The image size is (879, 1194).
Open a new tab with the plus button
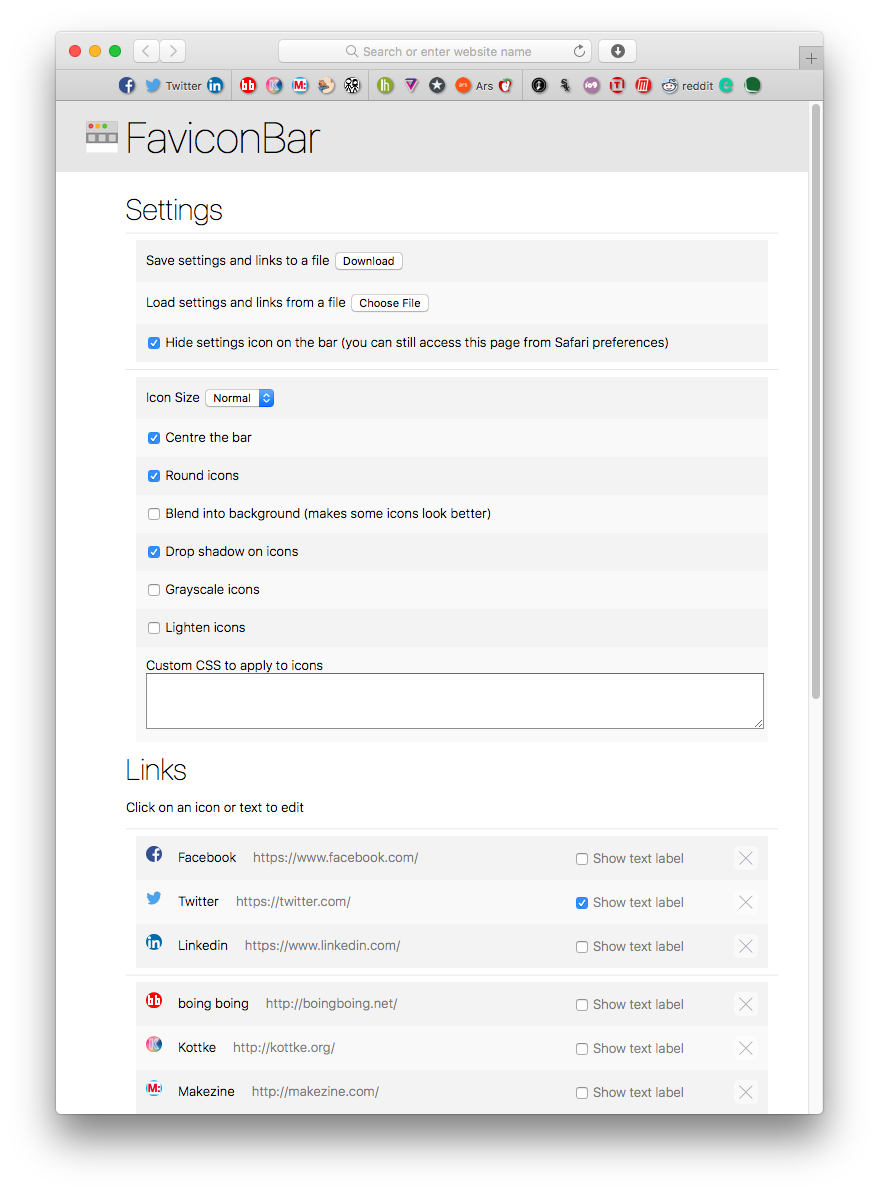(x=811, y=58)
